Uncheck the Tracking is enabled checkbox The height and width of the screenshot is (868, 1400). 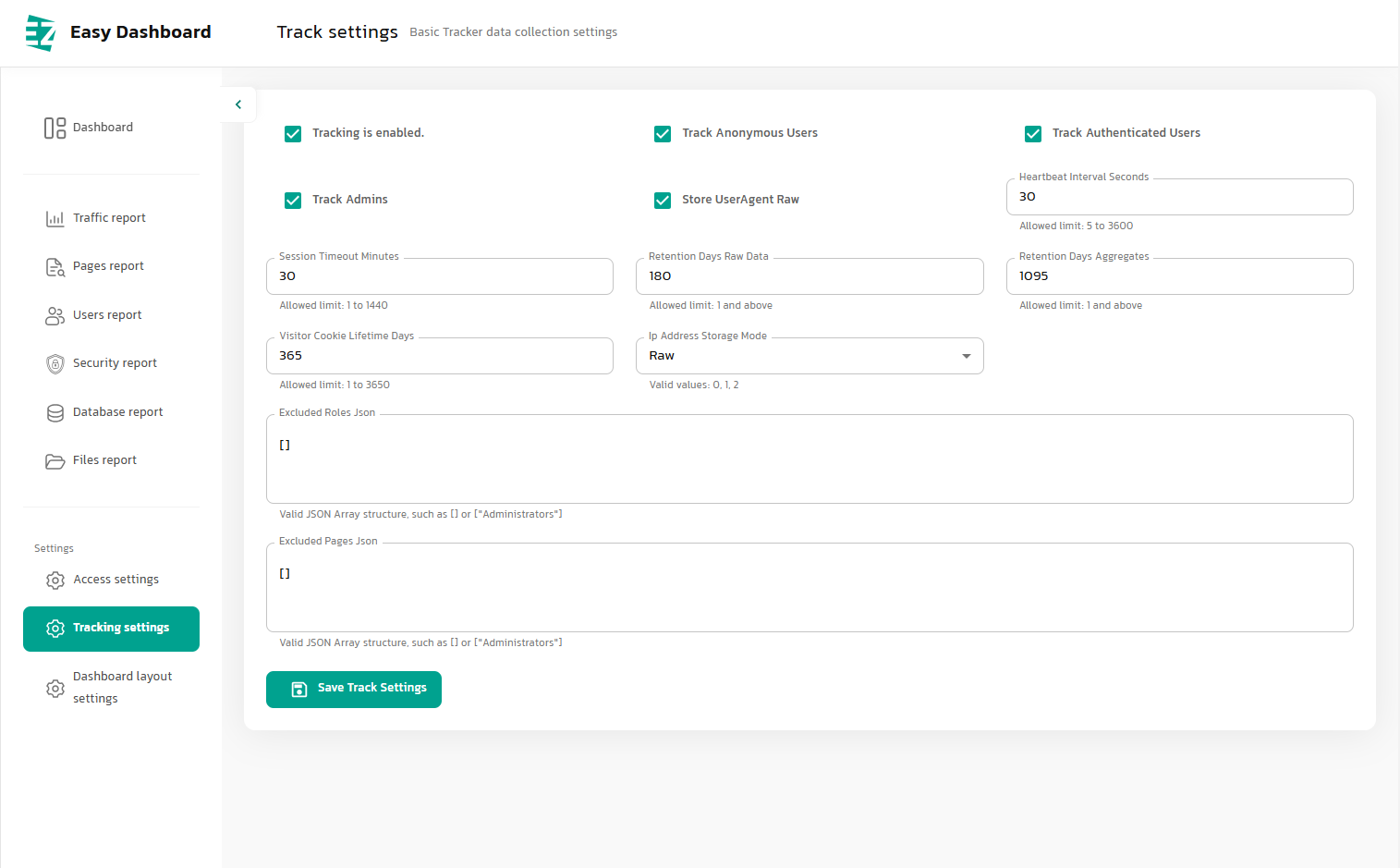click(x=293, y=134)
